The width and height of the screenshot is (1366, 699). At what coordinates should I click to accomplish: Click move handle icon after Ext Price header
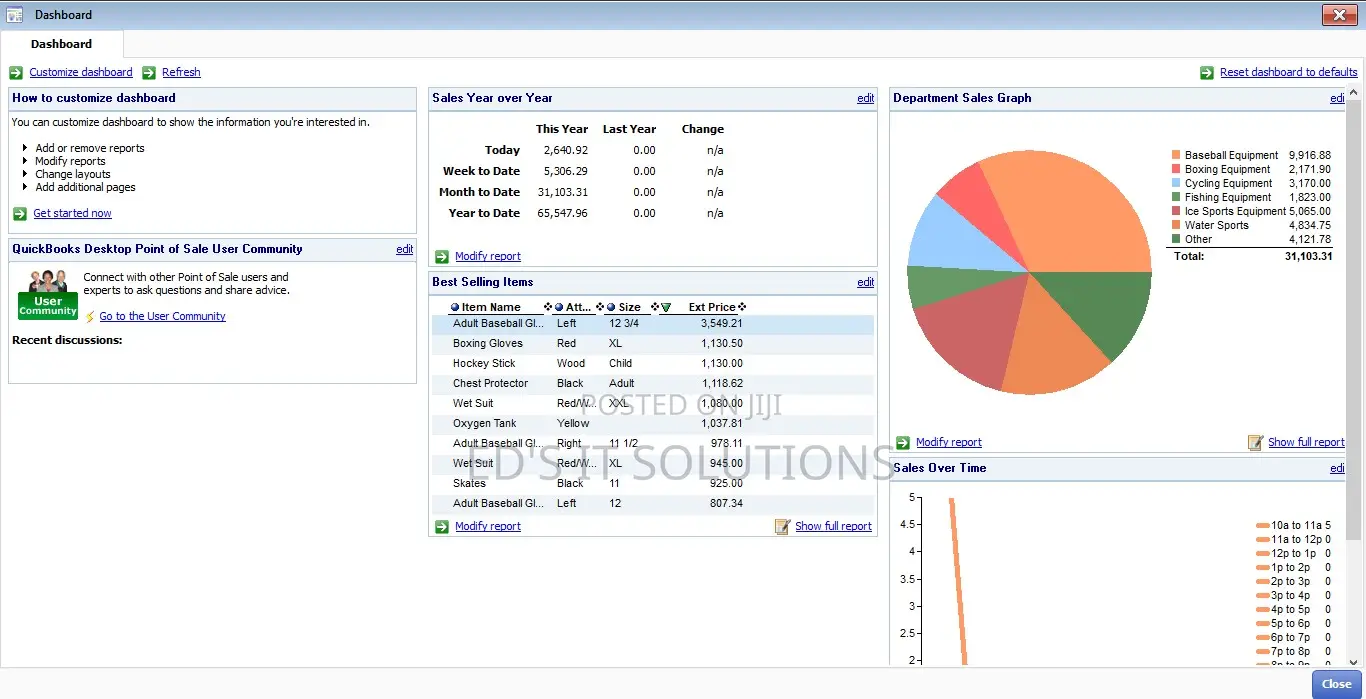pos(742,307)
